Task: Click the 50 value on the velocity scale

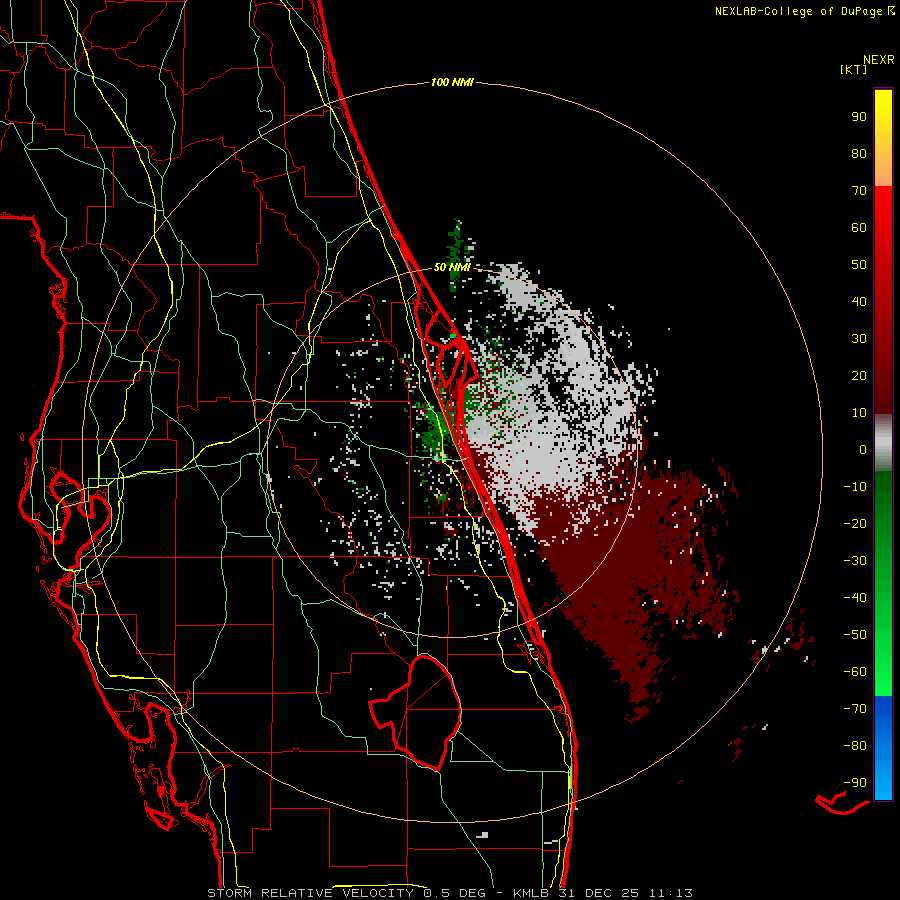Action: click(859, 264)
